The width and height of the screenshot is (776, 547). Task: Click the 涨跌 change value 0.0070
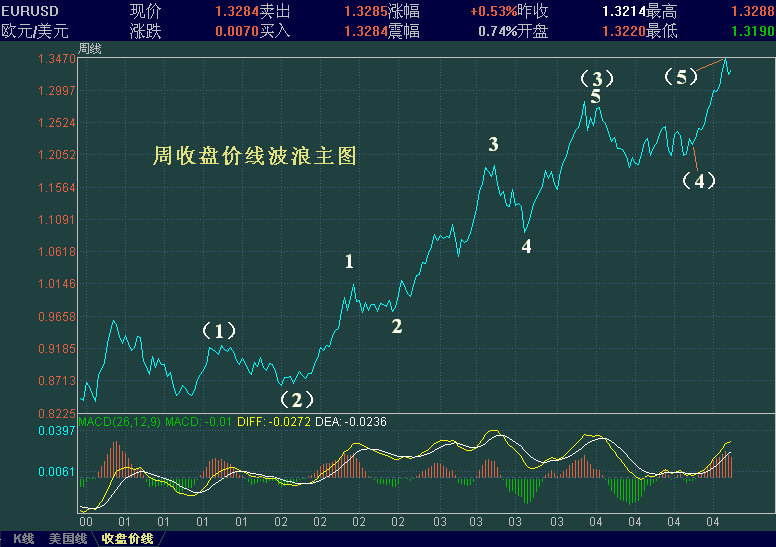(237, 31)
